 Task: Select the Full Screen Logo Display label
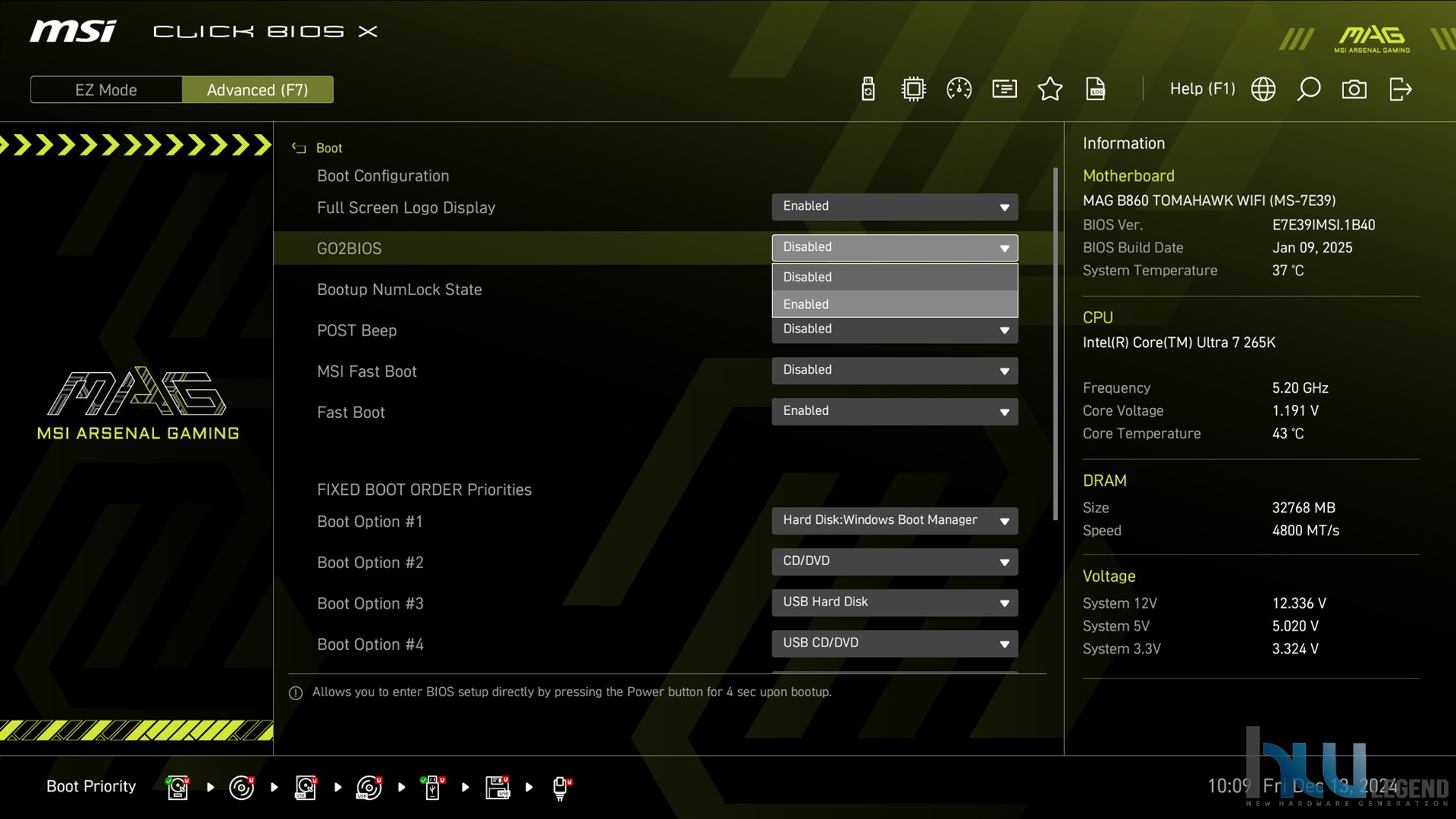(406, 207)
